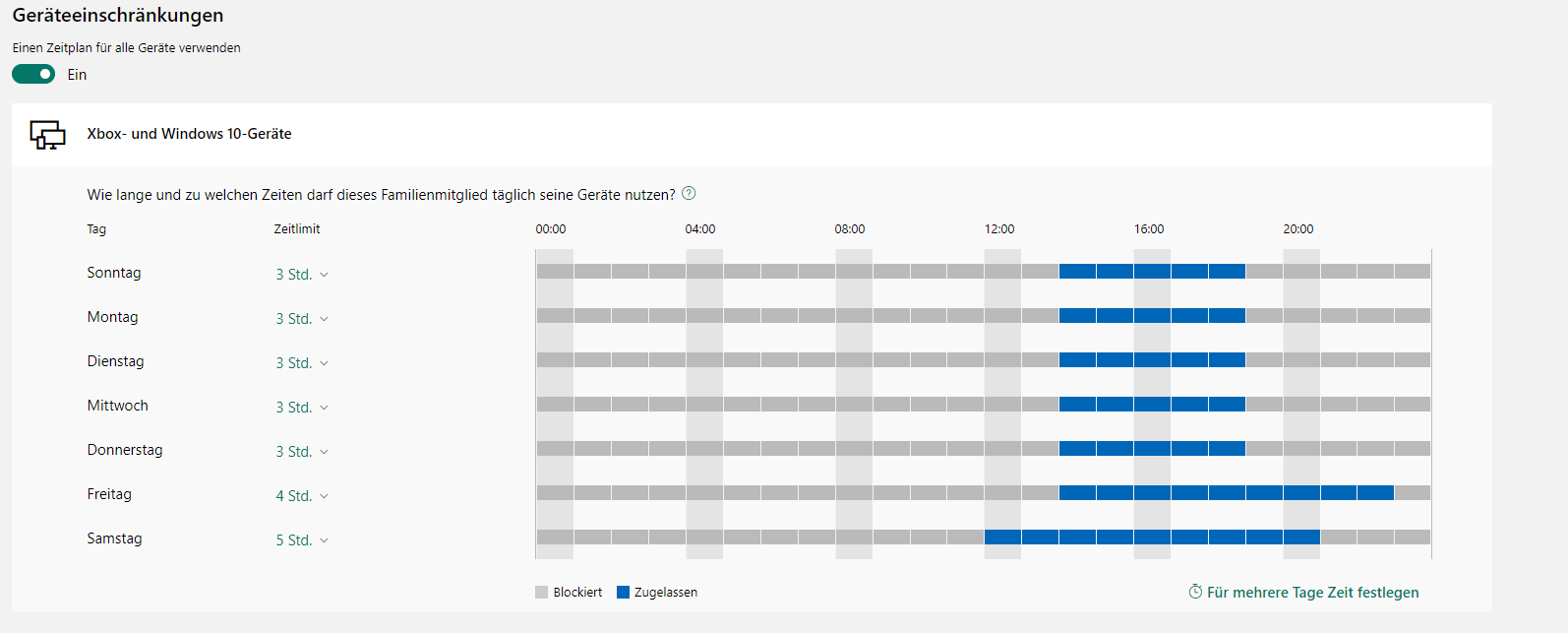This screenshot has height=633, width=1568.
Task: Click the 12:00 time header
Action: [x=999, y=229]
